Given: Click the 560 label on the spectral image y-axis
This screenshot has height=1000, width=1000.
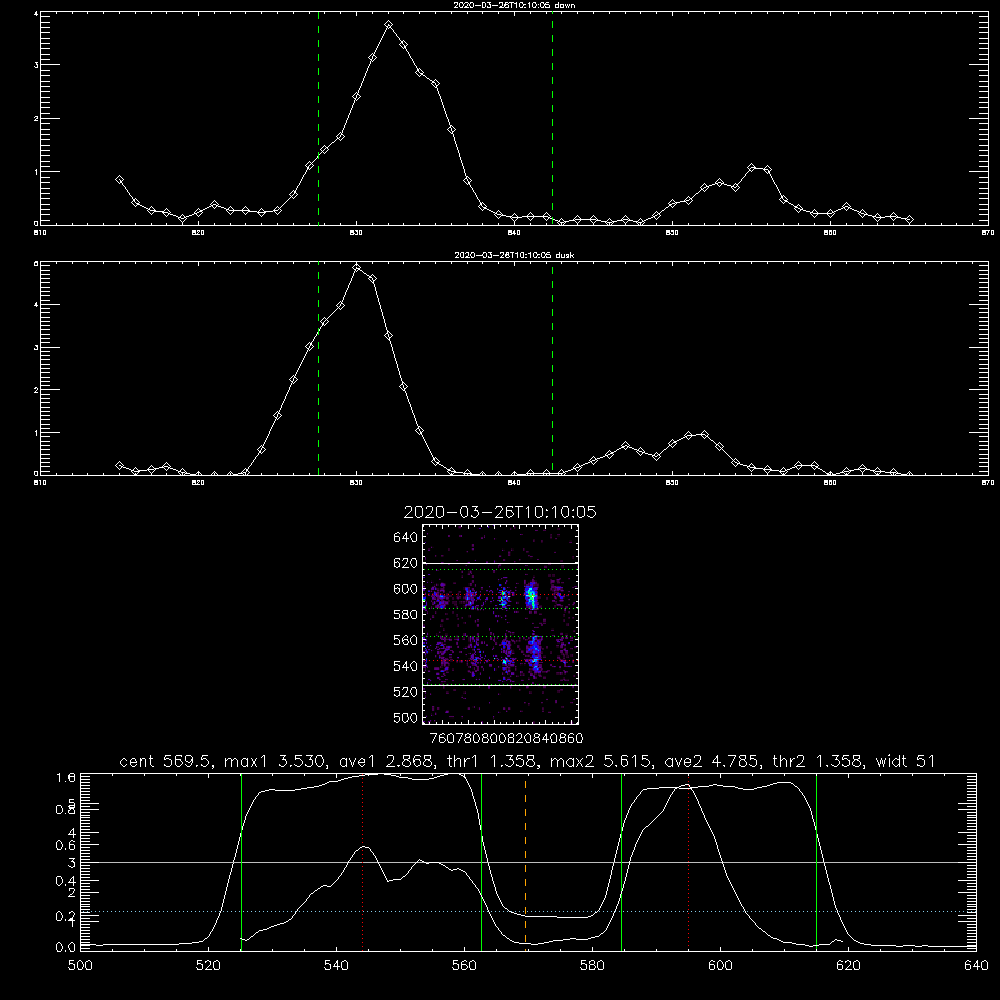Looking at the screenshot, I should click(405, 640).
